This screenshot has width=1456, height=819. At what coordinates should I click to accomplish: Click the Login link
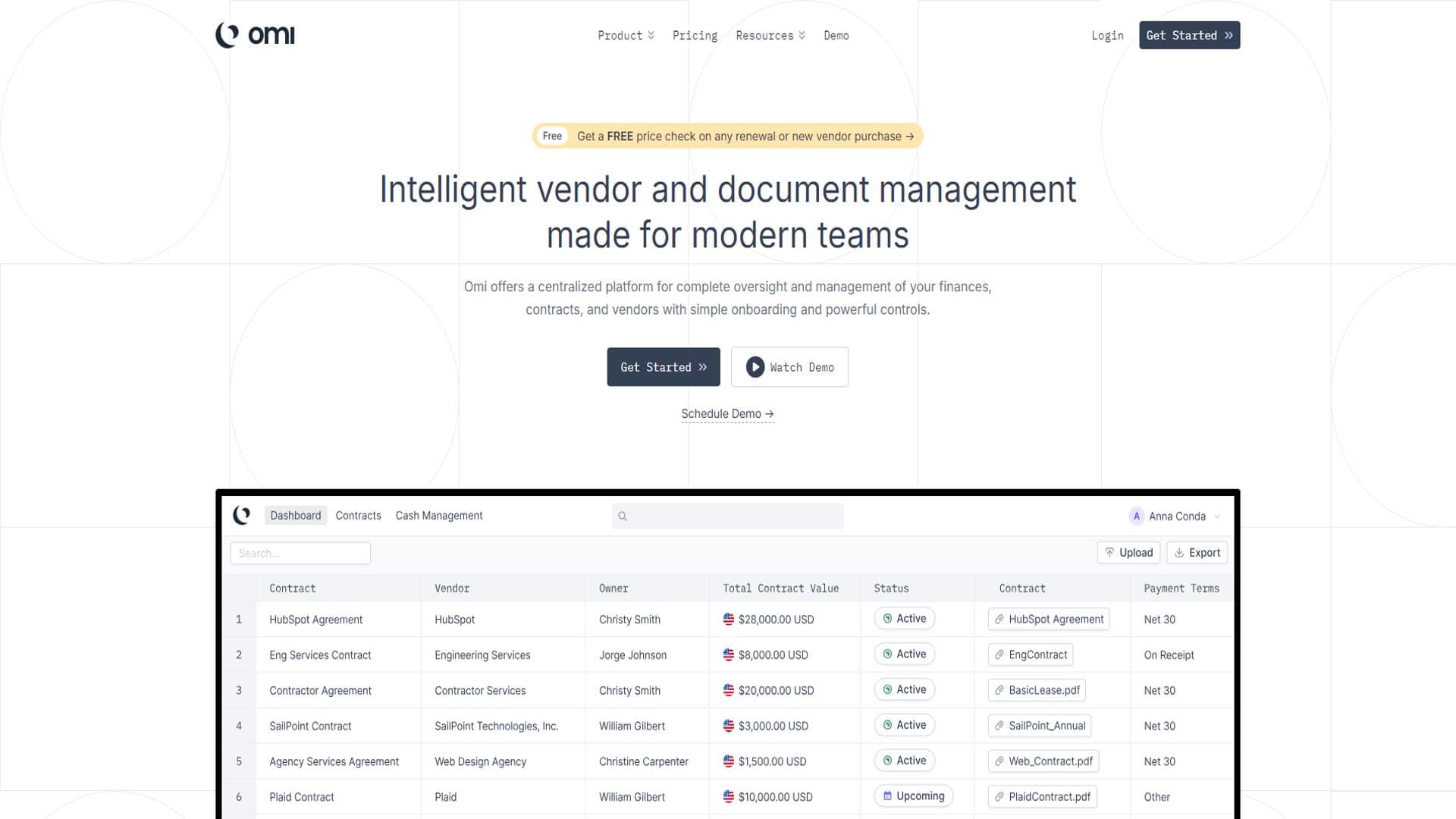pos(1107,36)
